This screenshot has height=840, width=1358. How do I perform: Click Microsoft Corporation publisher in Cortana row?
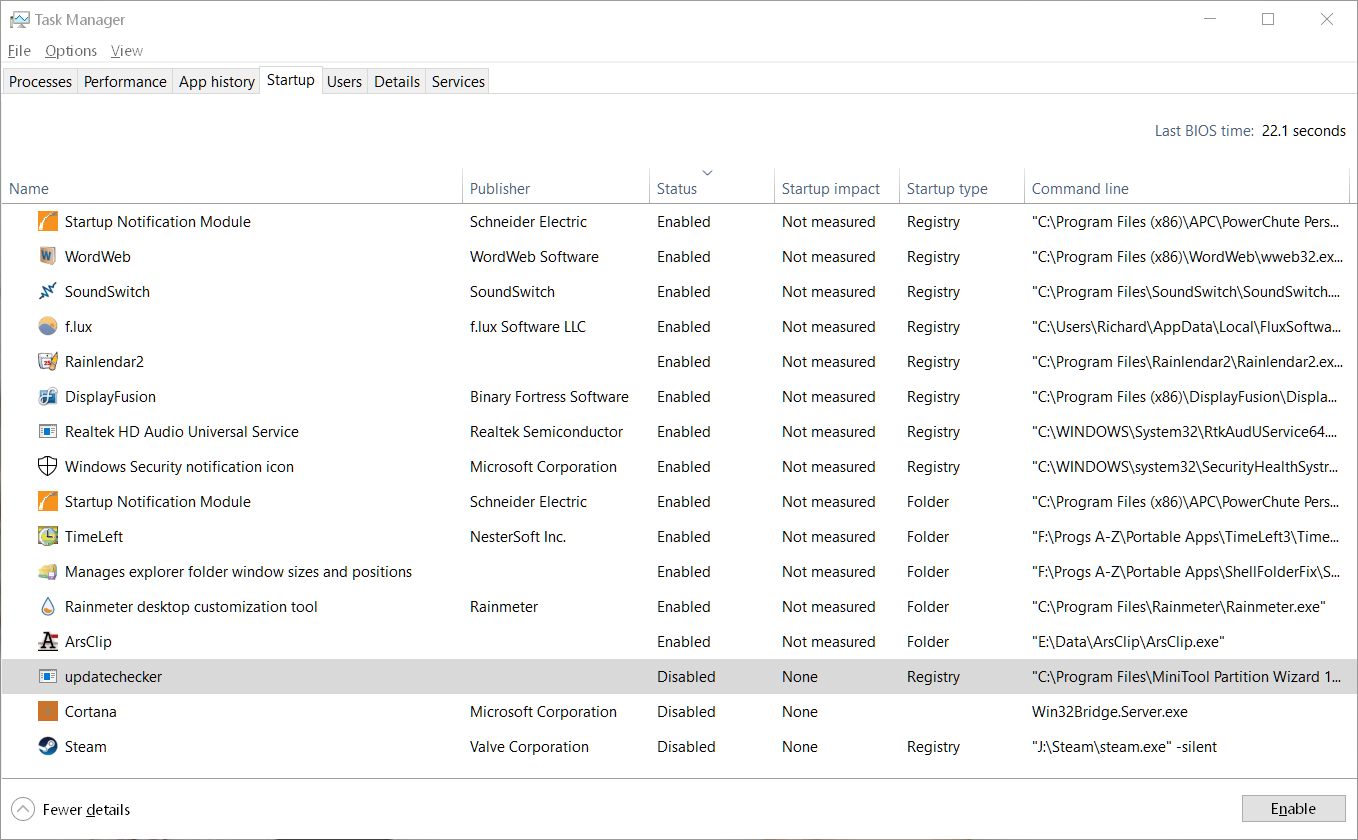coord(543,712)
